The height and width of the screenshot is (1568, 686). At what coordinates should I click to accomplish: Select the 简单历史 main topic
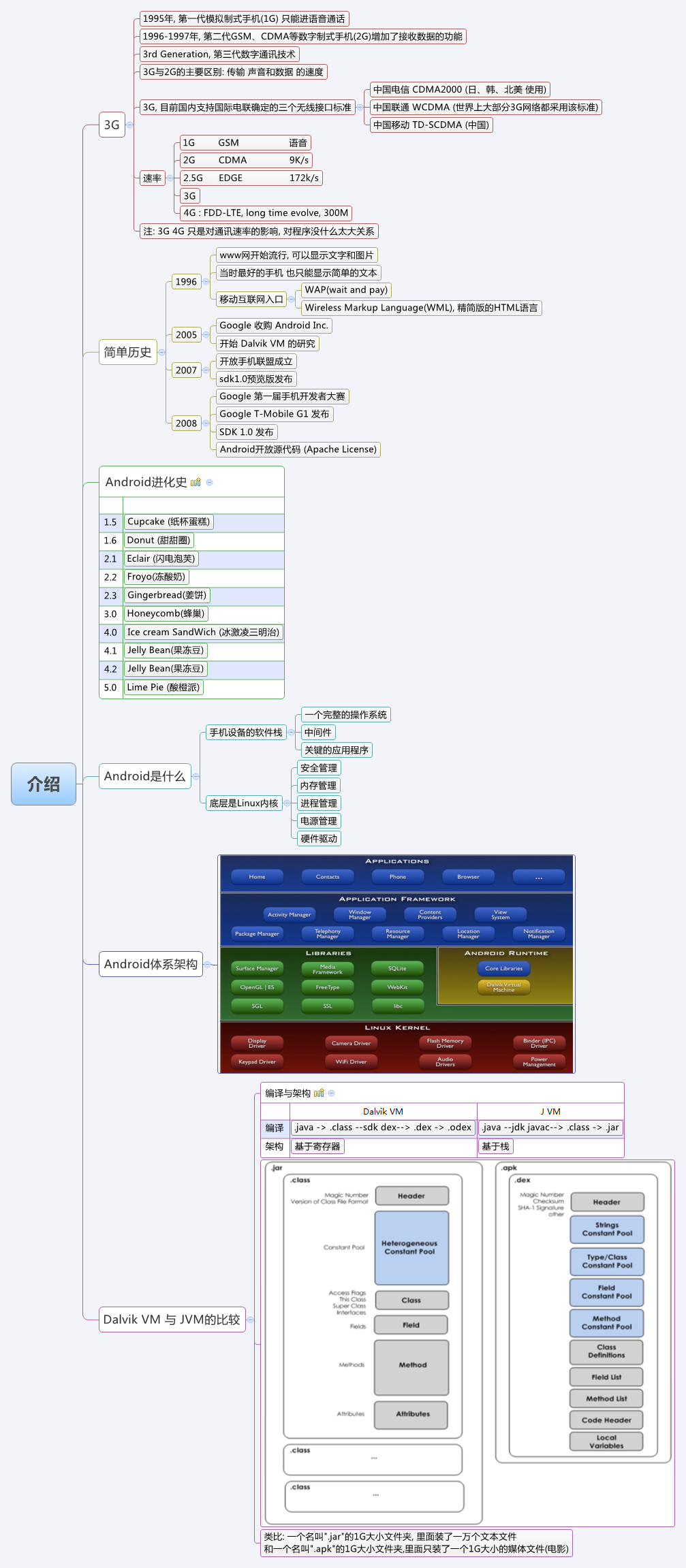click(128, 352)
